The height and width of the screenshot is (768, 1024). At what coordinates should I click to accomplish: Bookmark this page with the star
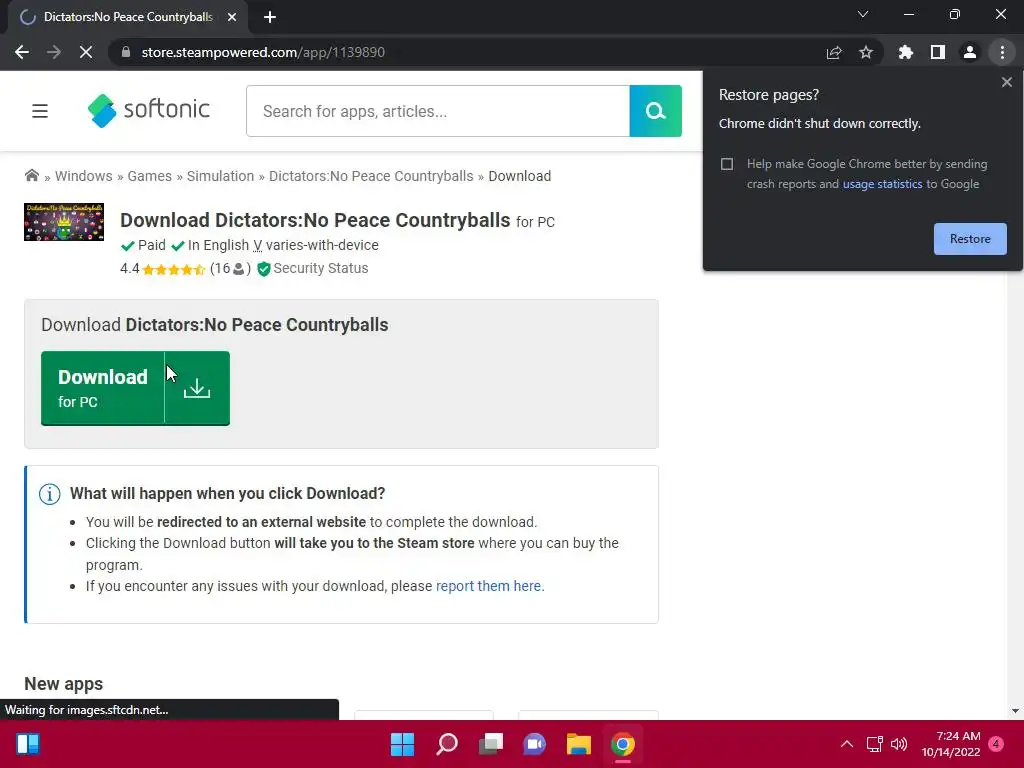[x=866, y=52]
